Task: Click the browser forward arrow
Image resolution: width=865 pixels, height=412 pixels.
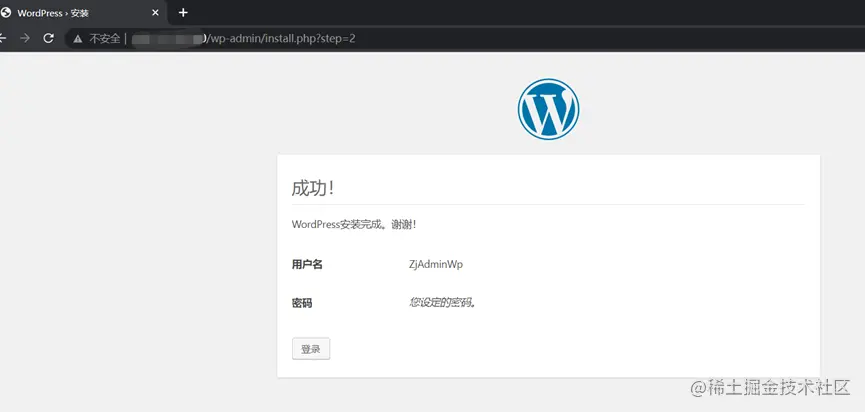Action: point(24,39)
